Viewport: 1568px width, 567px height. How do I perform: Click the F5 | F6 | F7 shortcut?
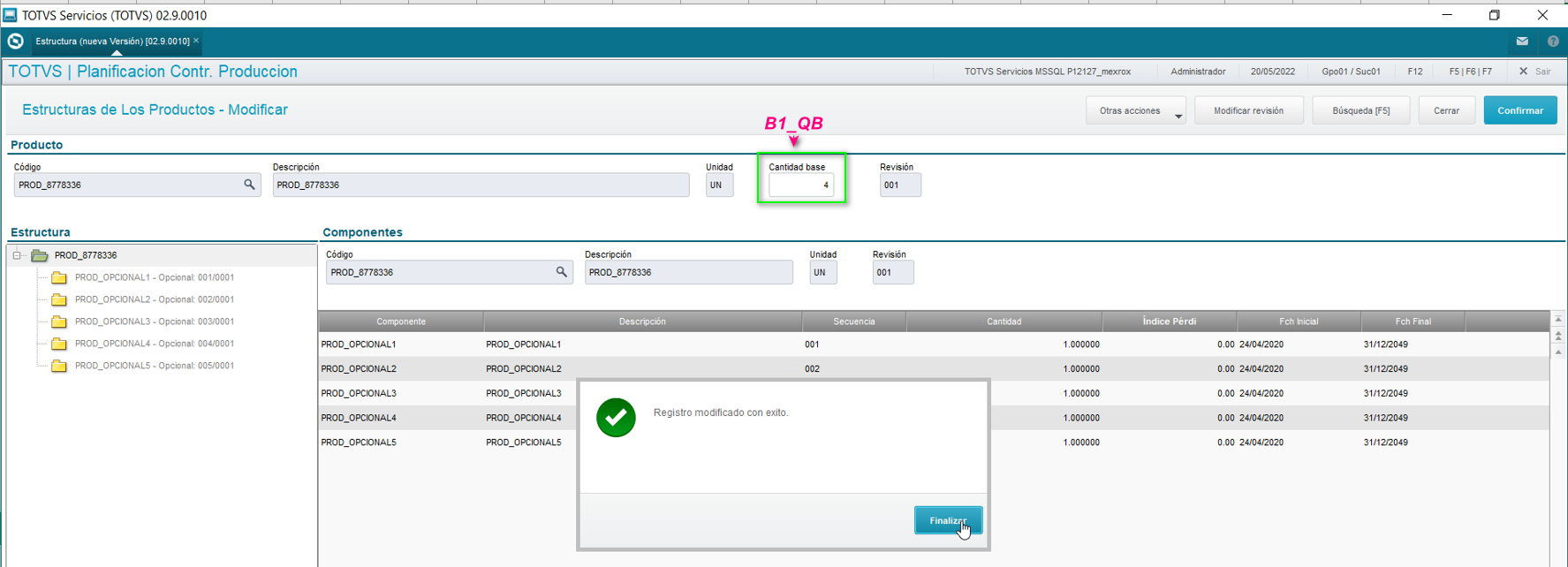[1470, 72]
